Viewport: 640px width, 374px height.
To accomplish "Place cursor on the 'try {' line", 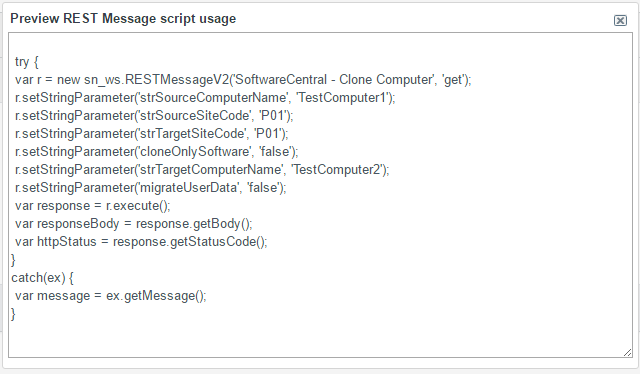I will (27, 62).
